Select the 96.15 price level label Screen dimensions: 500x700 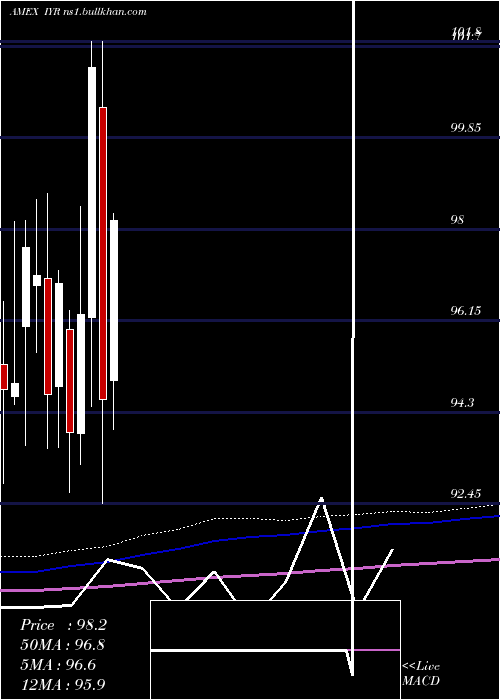click(x=466, y=311)
